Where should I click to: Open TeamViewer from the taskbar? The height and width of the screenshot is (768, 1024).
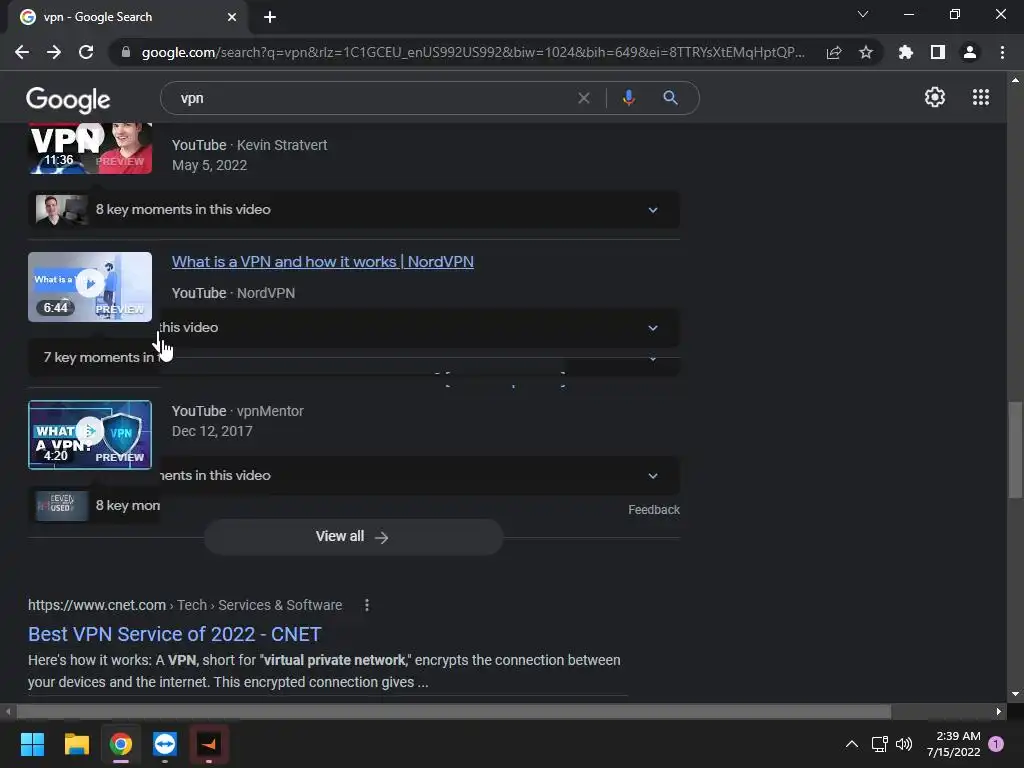pyautogui.click(x=165, y=744)
